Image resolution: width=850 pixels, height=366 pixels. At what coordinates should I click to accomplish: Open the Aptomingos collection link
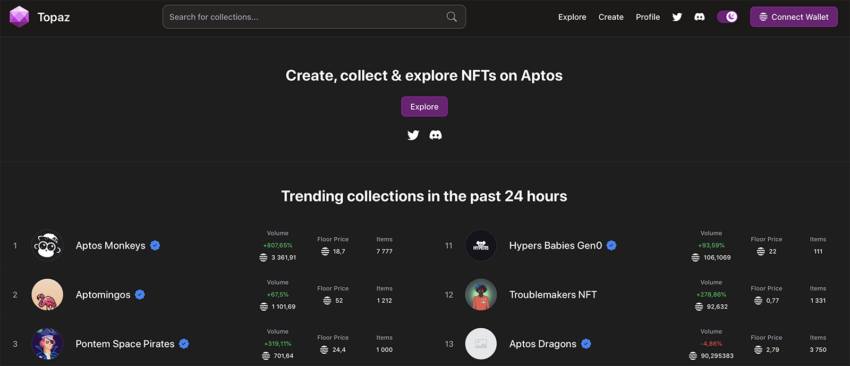[103, 294]
